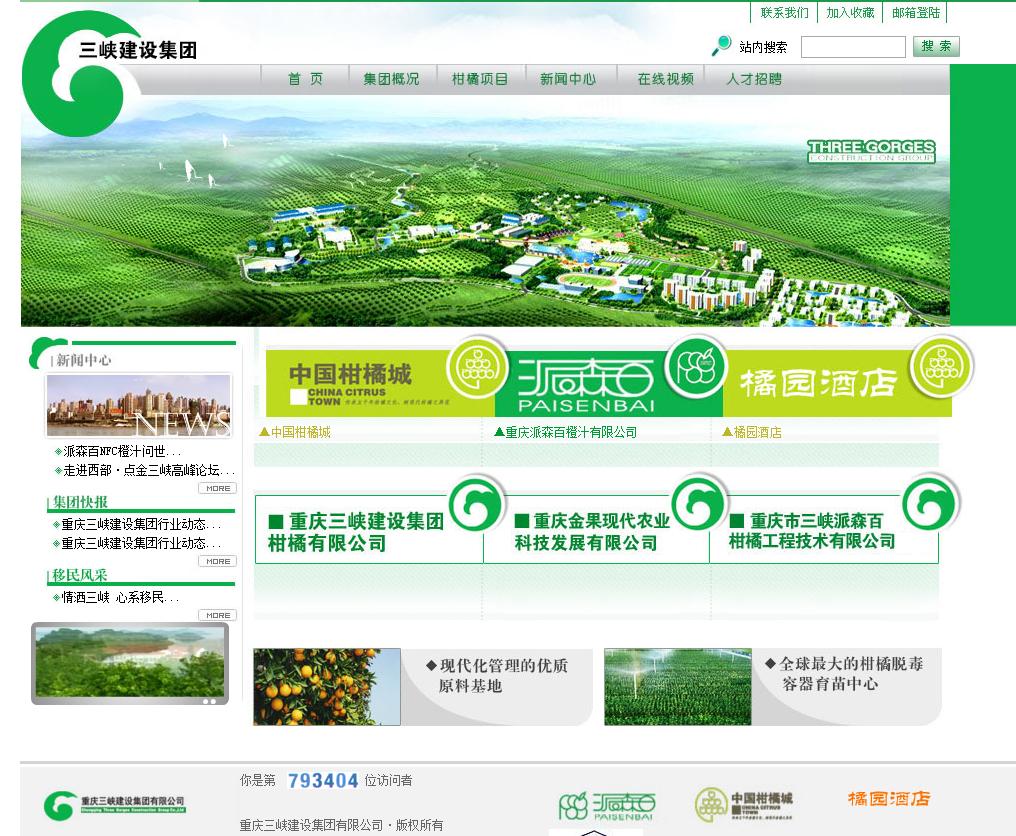This screenshot has width=1016, height=836.
Task: Click the footer 派森百 PAISENBAI logo
Action: coord(607,806)
